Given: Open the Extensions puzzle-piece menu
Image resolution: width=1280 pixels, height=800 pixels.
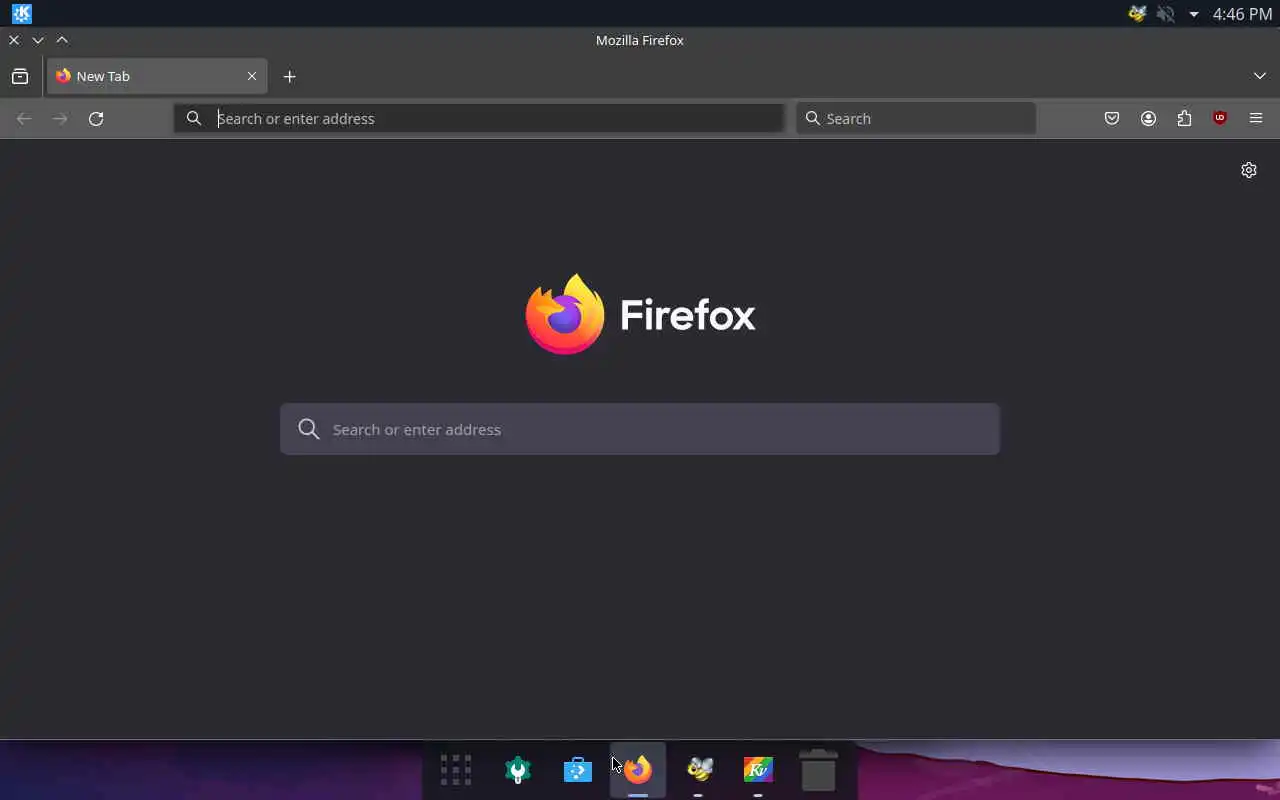Looking at the screenshot, I should (1184, 118).
